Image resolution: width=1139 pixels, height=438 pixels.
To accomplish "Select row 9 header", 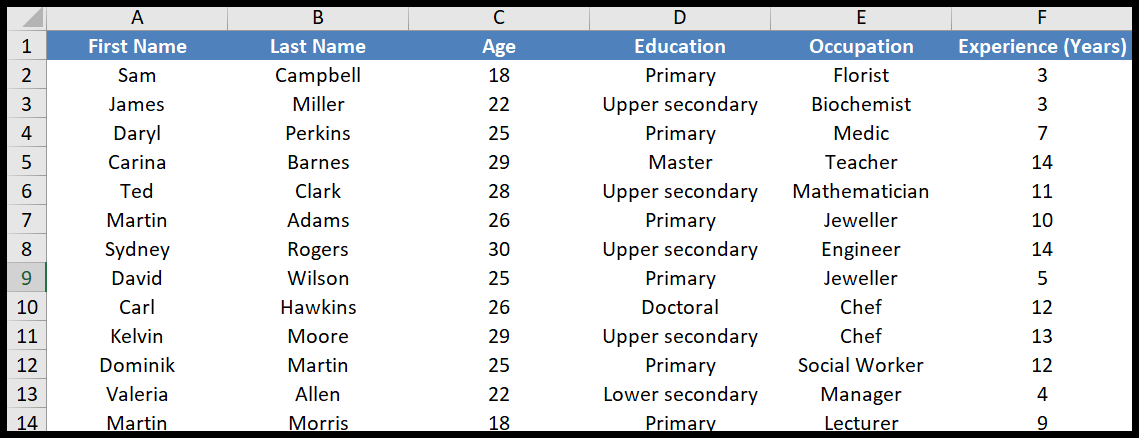I will tap(27, 278).
